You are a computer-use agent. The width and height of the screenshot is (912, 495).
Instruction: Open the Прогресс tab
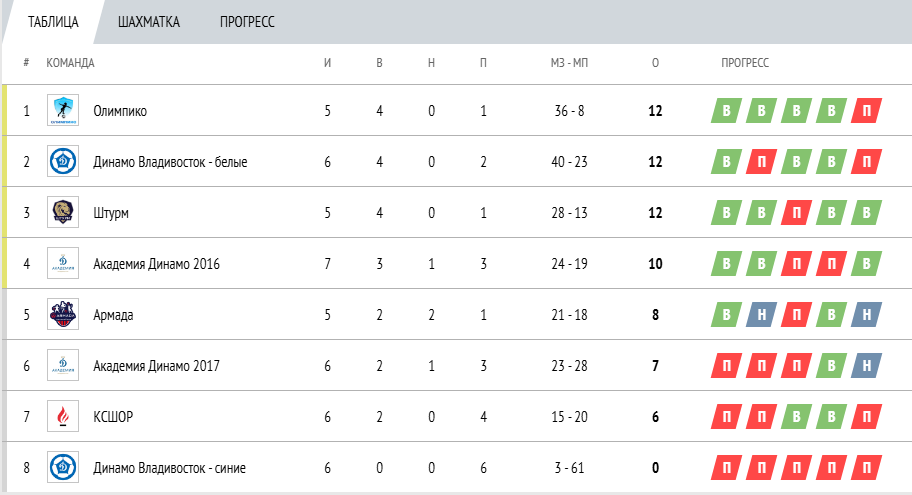coord(247,22)
